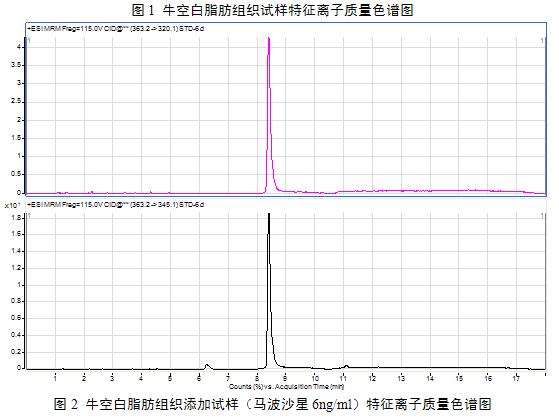The width and height of the screenshot is (559, 420).
Task: Select the small peak near 6.3 minutes
Action: coord(207,366)
